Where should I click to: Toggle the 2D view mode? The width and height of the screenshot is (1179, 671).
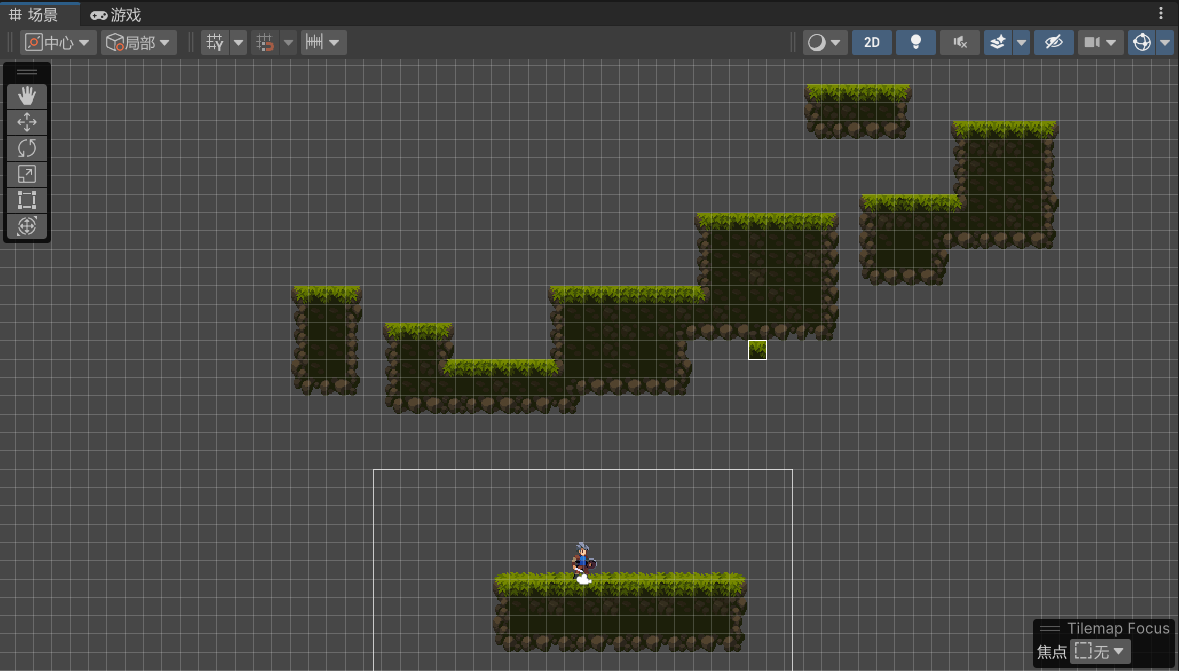coord(871,42)
